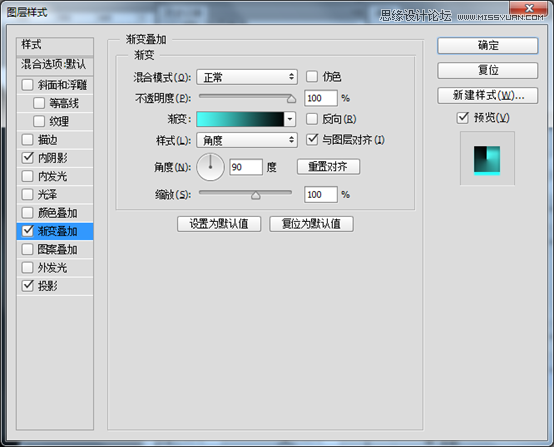The height and width of the screenshot is (447, 554).
Task: Select 混合选项:默认 blending options
Action: coord(55,65)
